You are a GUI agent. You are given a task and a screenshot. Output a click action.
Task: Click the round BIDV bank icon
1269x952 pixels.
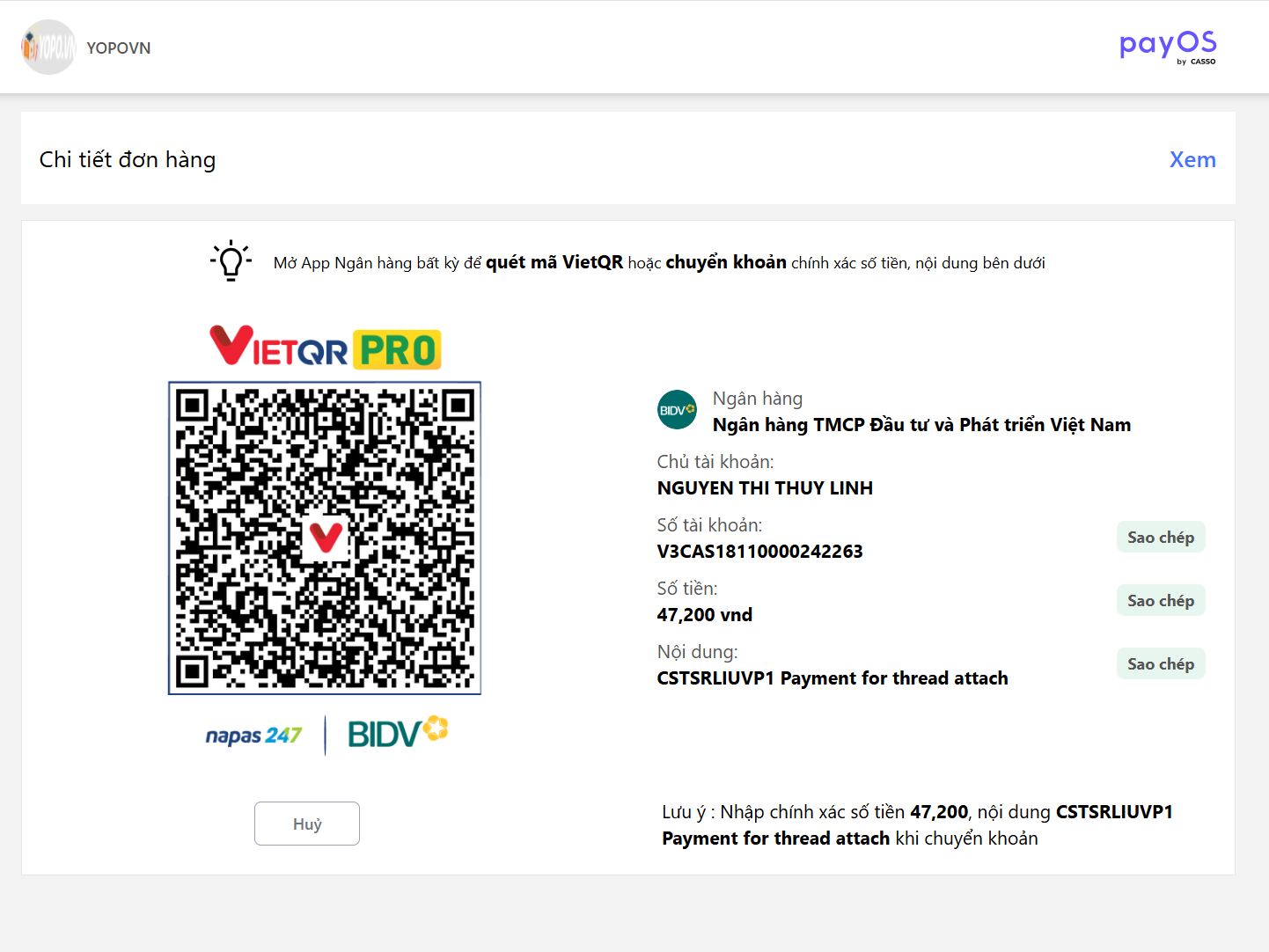click(677, 410)
